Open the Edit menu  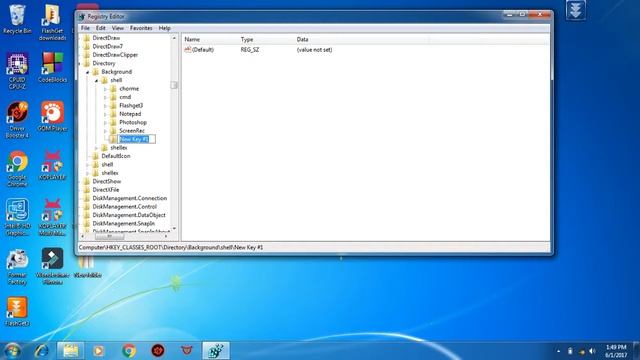pos(101,28)
